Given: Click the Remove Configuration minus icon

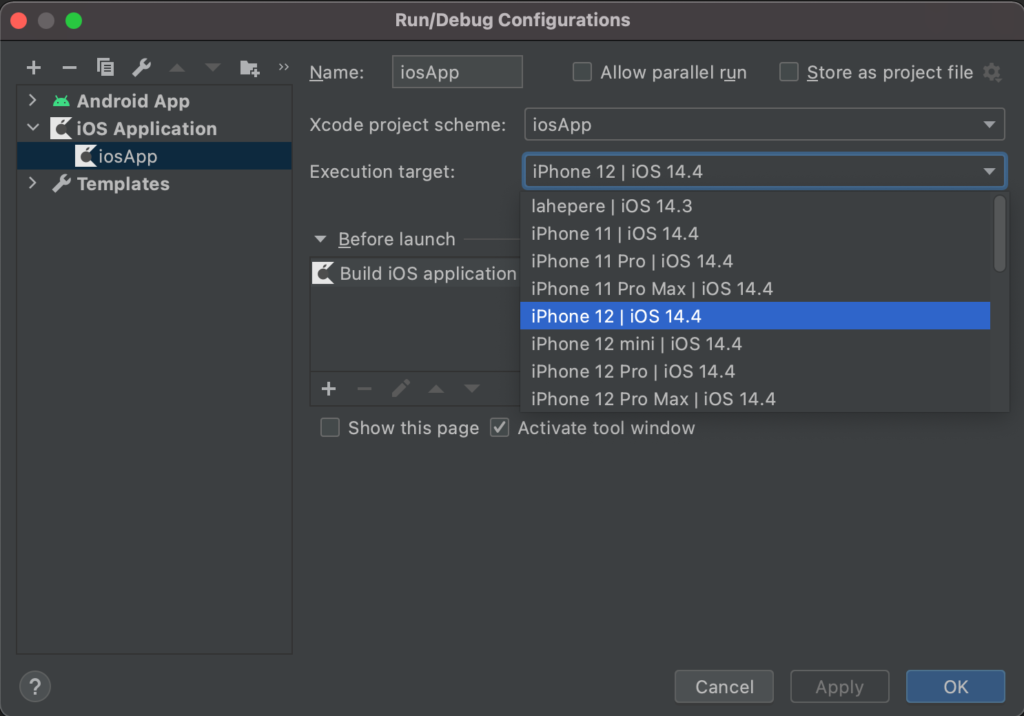Looking at the screenshot, I should point(69,68).
